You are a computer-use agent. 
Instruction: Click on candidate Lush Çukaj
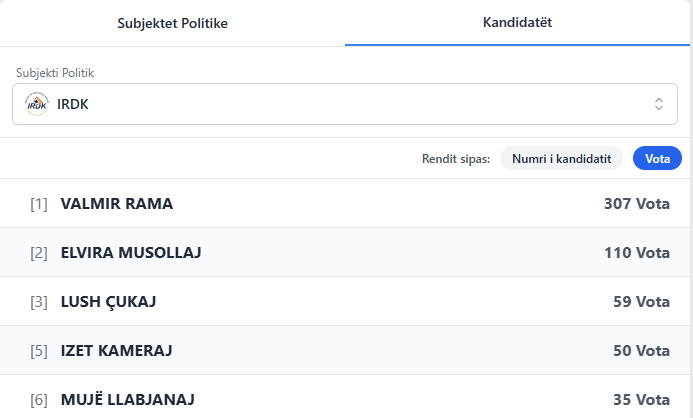tap(108, 302)
